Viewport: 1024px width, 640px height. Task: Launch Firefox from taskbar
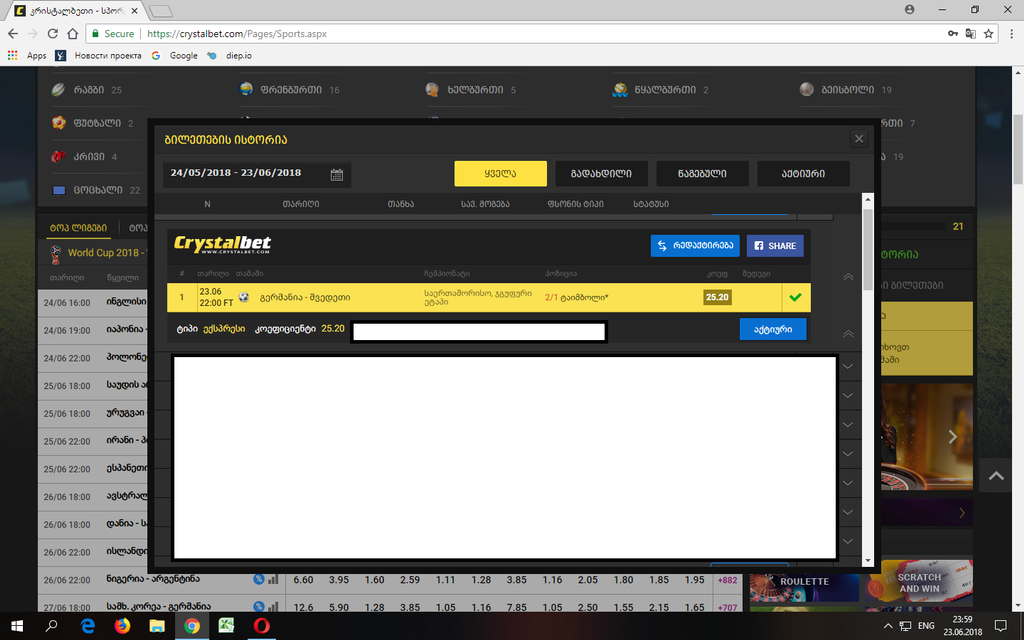pos(122,626)
